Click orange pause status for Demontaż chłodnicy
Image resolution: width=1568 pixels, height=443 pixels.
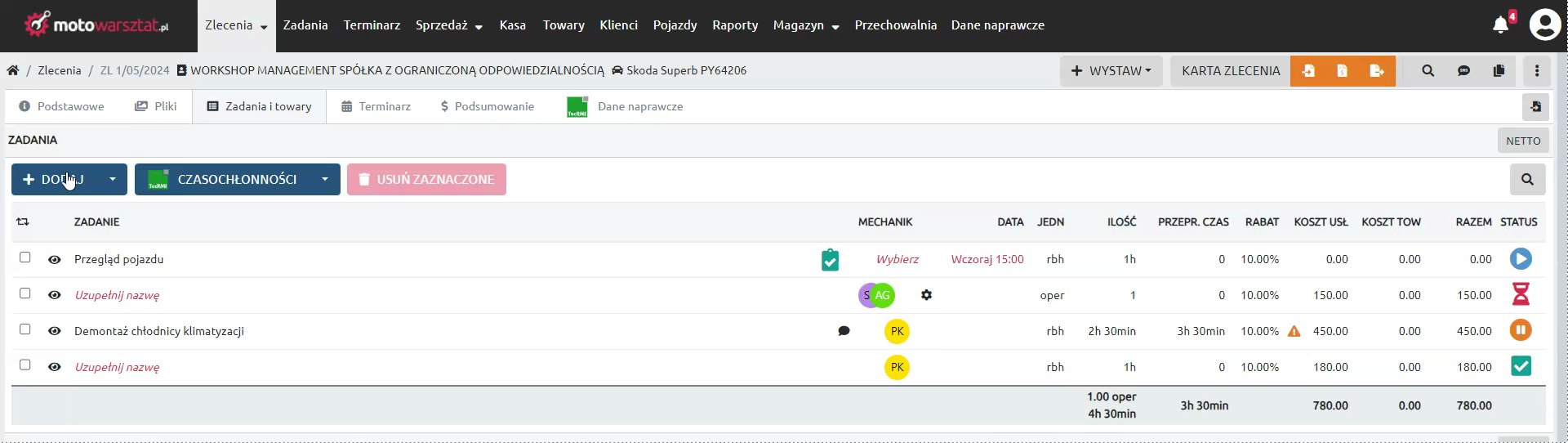pyautogui.click(x=1521, y=330)
